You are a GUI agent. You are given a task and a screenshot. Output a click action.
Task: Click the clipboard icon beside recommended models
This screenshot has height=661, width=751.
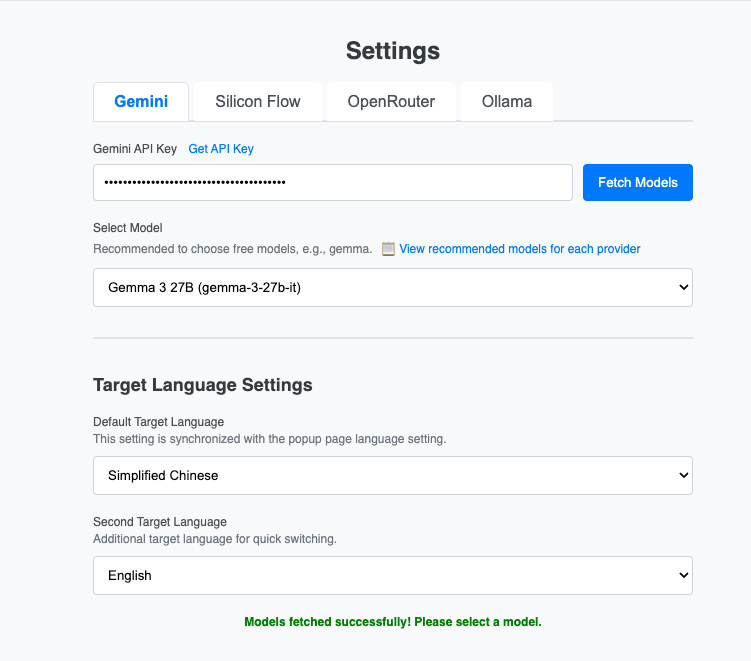(388, 249)
